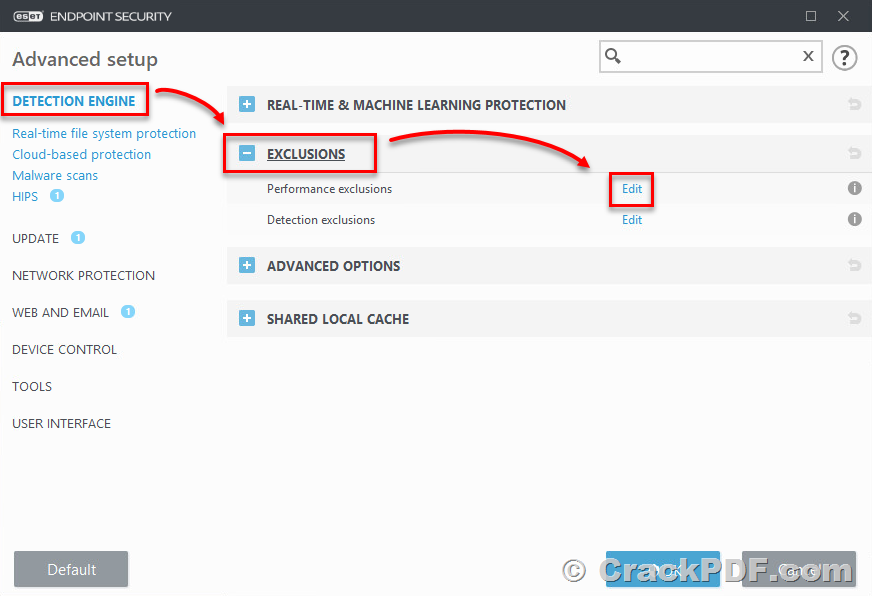
Task: Click revert arrow for Exclusions section
Action: click(x=854, y=153)
